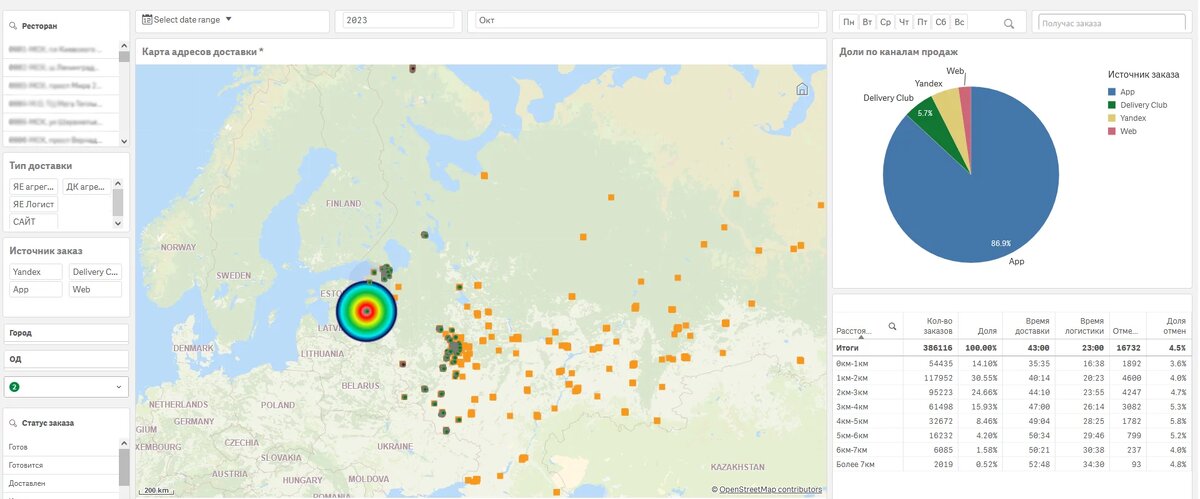Select the ЯЕ Логист delivery type
The width and height of the screenshot is (1200, 499).
pyautogui.click(x=33, y=204)
